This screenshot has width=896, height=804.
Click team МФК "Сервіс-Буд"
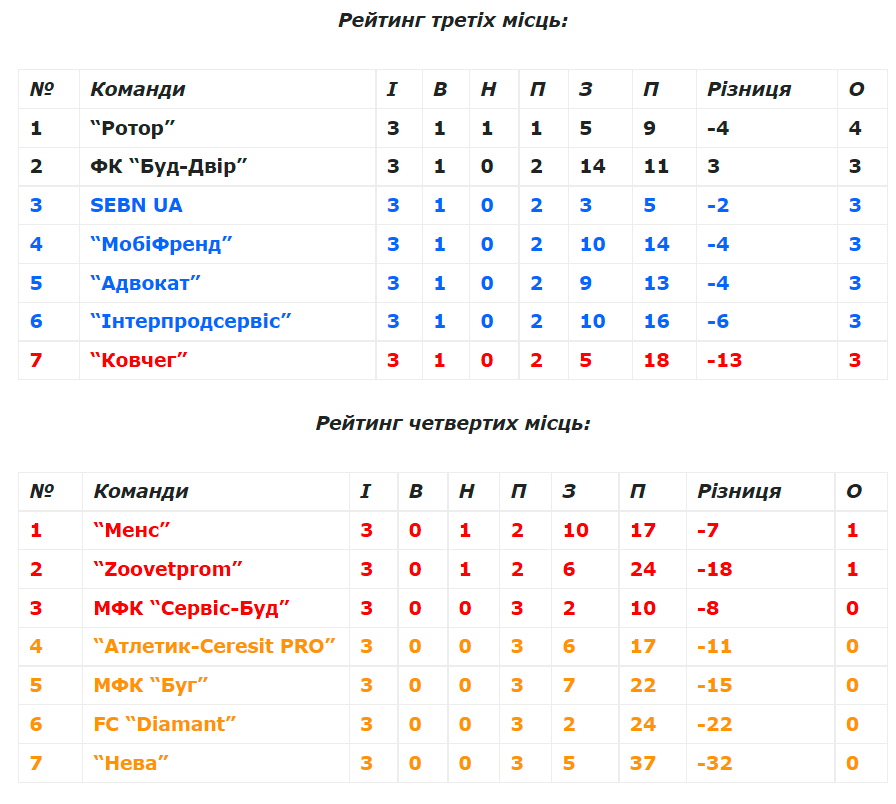pos(192,608)
